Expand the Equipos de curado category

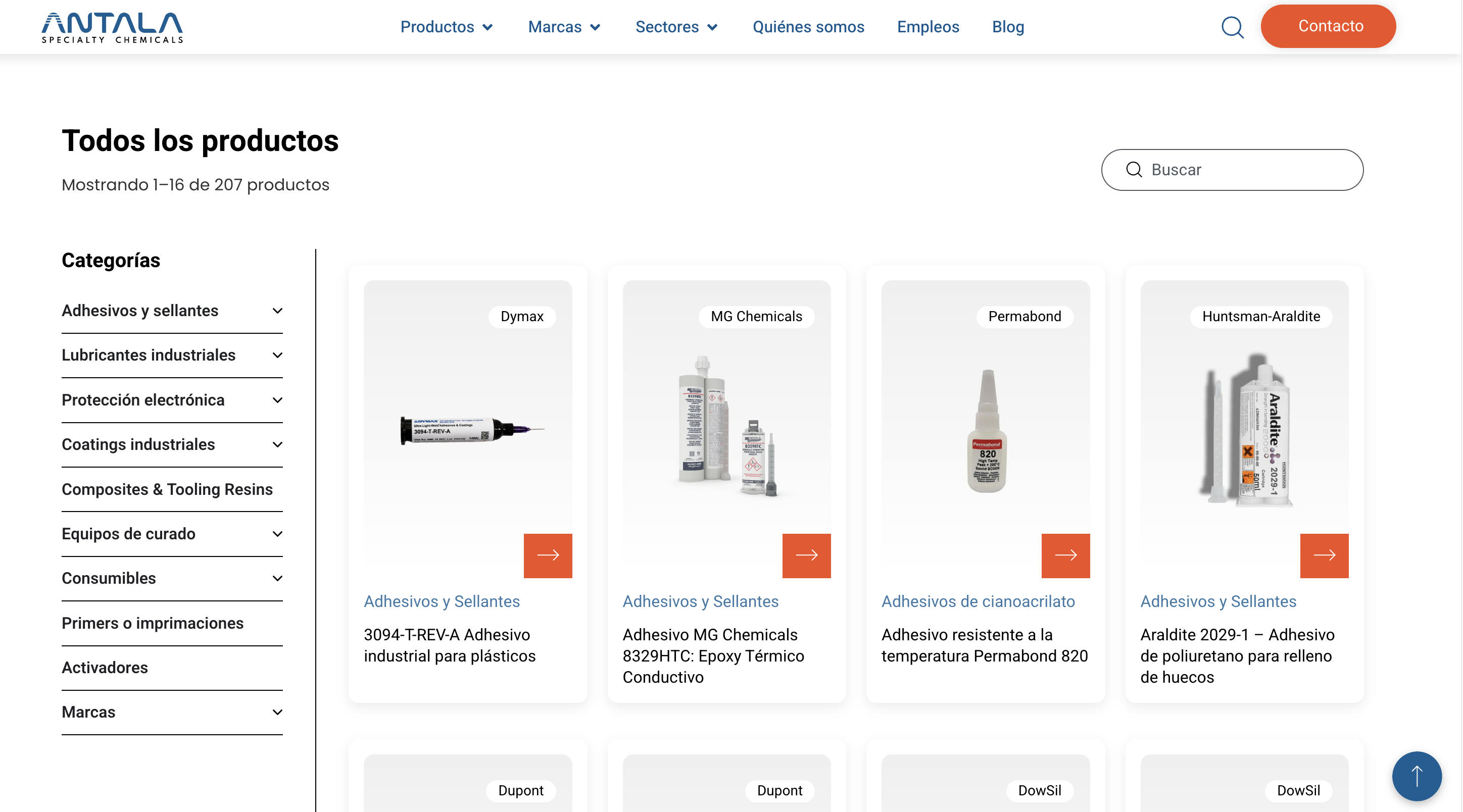pos(277,534)
